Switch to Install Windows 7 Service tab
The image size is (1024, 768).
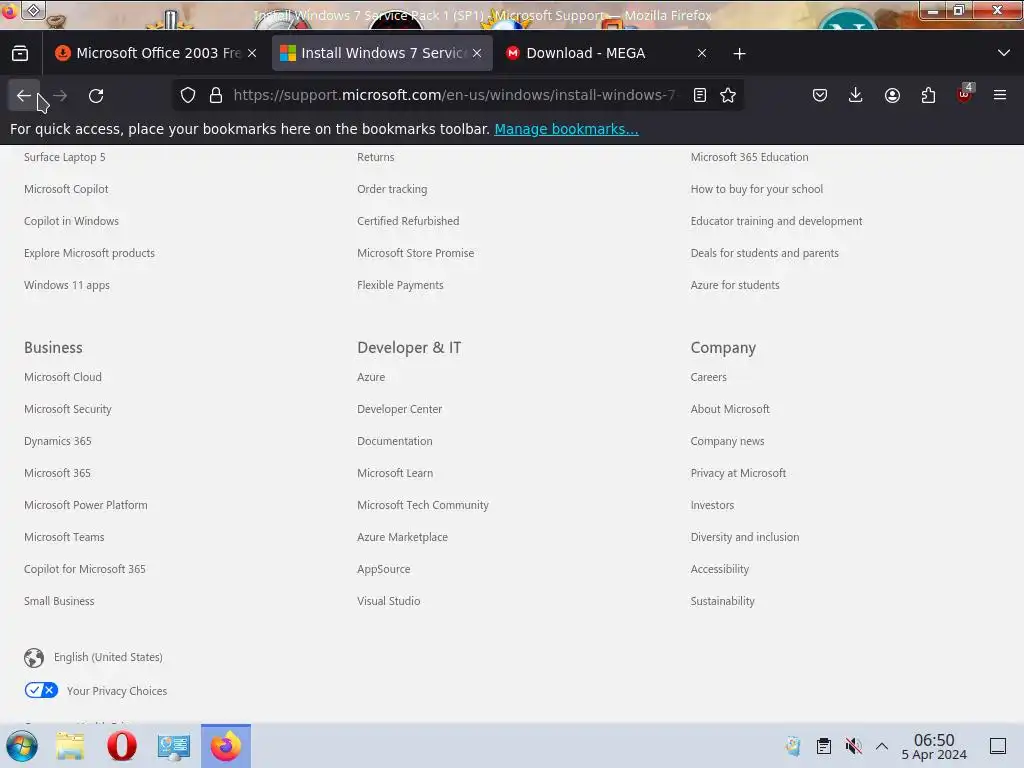381,54
